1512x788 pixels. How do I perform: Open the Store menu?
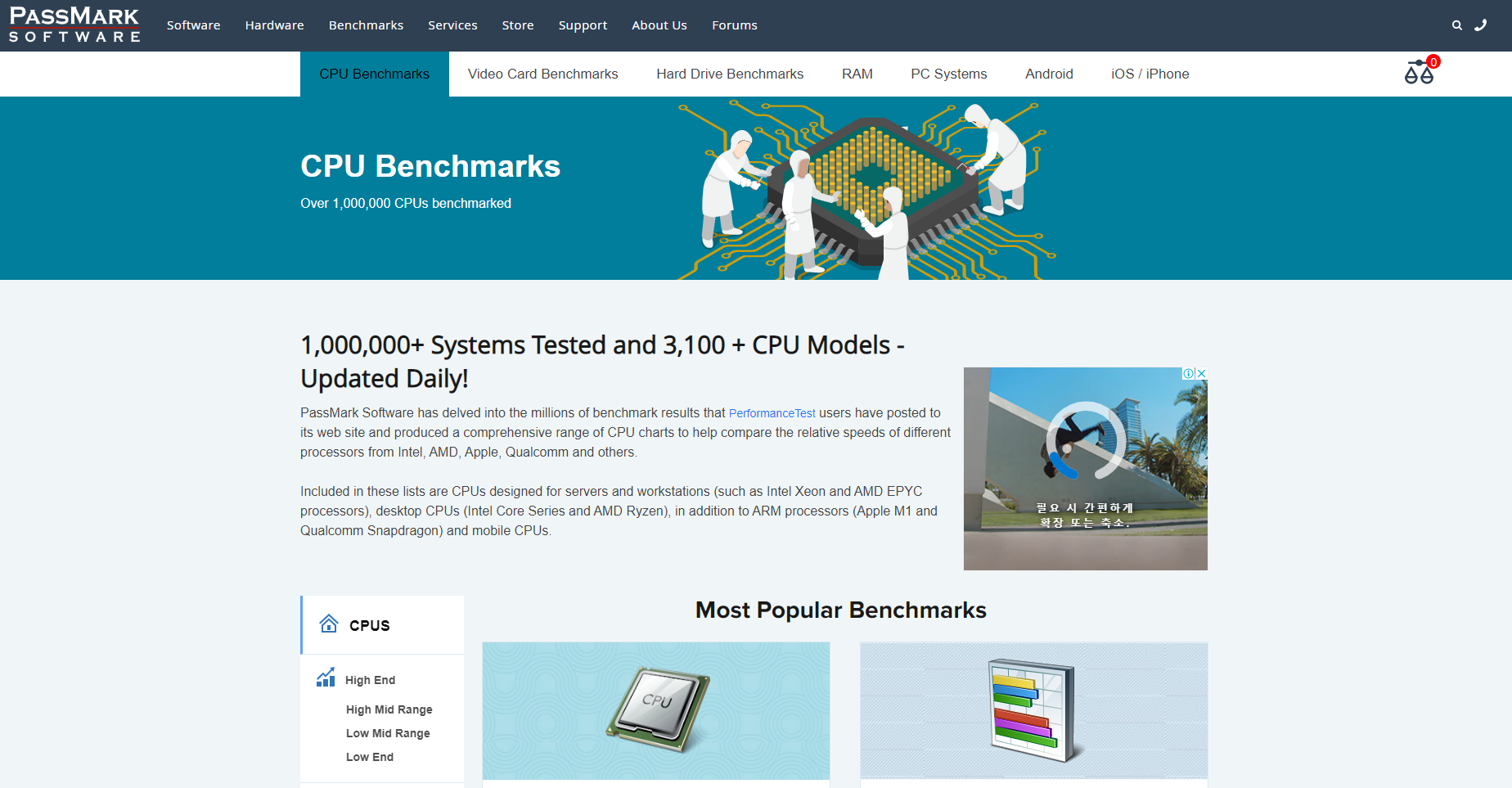[518, 25]
